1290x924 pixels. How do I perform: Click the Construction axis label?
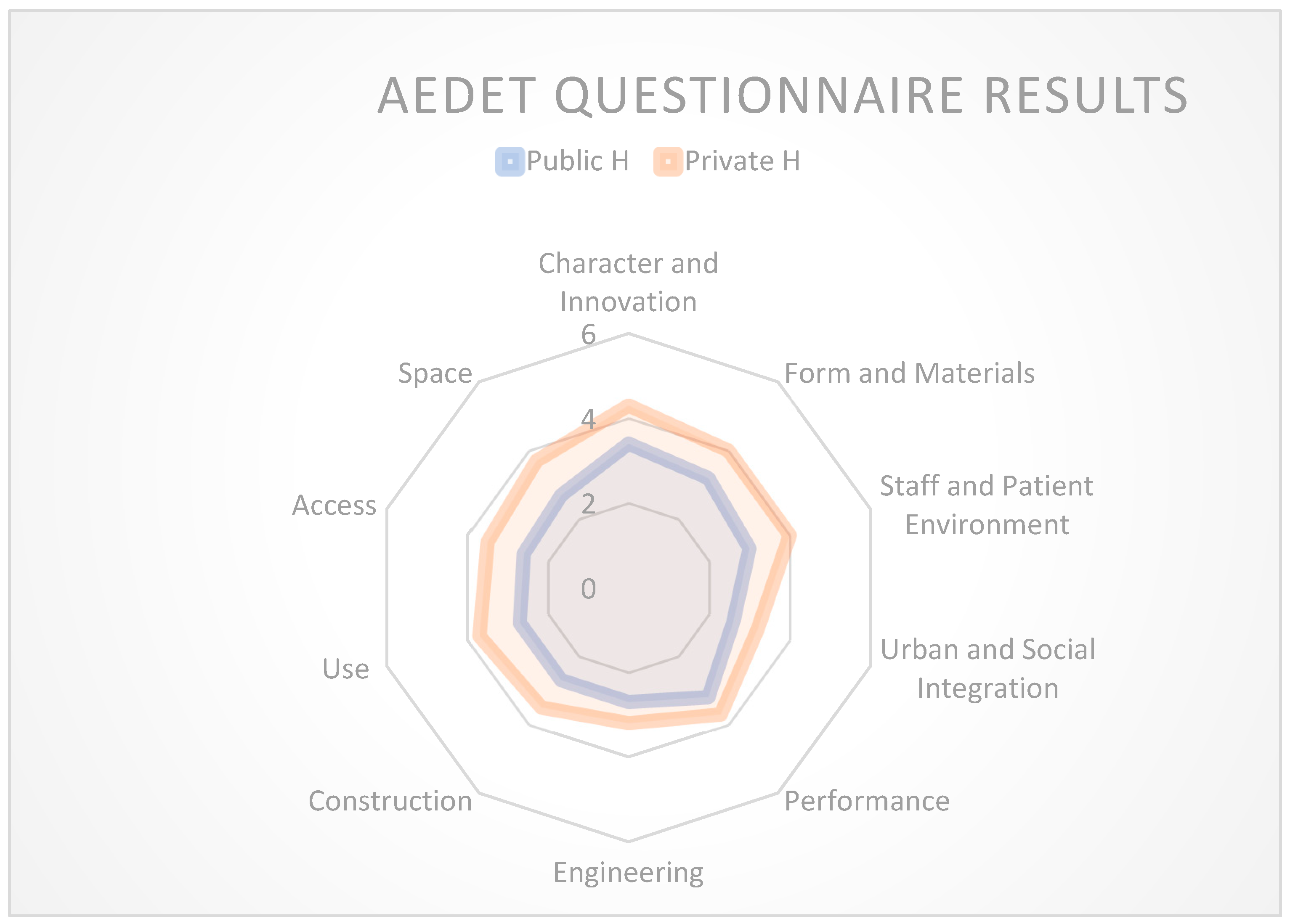coord(390,801)
